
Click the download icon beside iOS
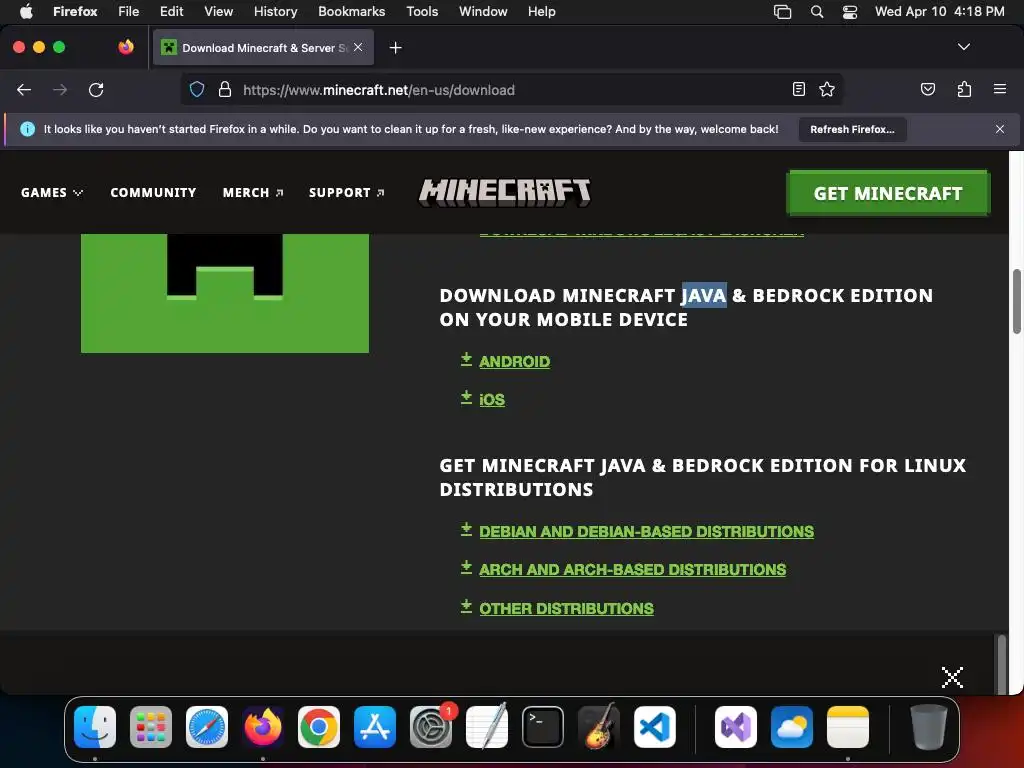pyautogui.click(x=466, y=397)
